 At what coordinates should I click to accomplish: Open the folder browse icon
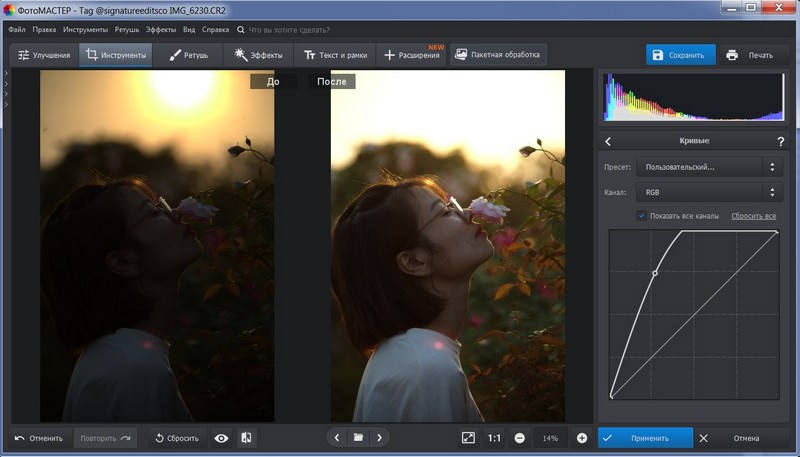(358, 438)
